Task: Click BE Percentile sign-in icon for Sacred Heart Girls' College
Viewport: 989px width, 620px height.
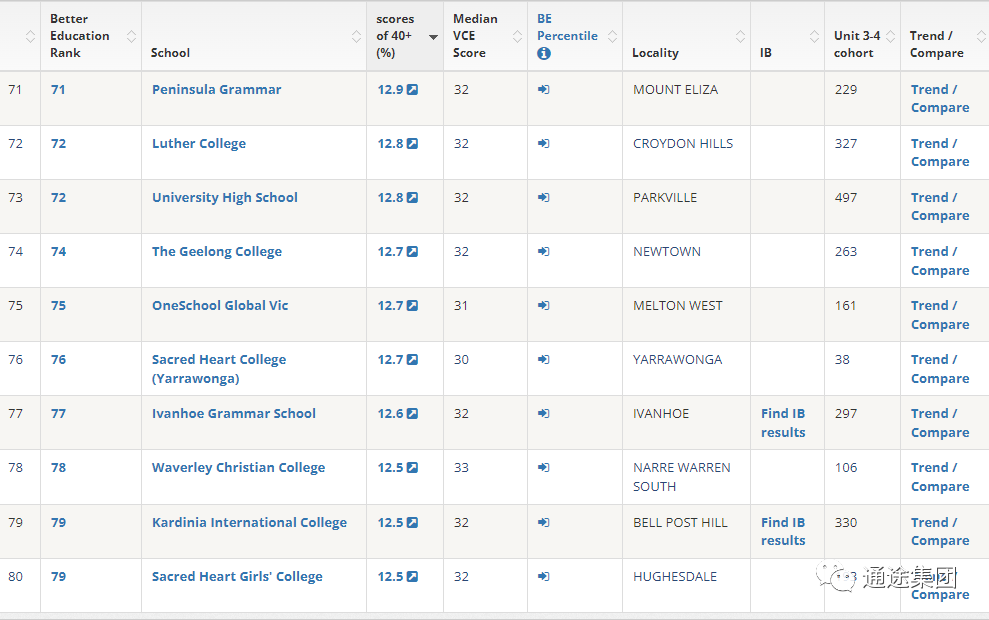Action: 544,576
